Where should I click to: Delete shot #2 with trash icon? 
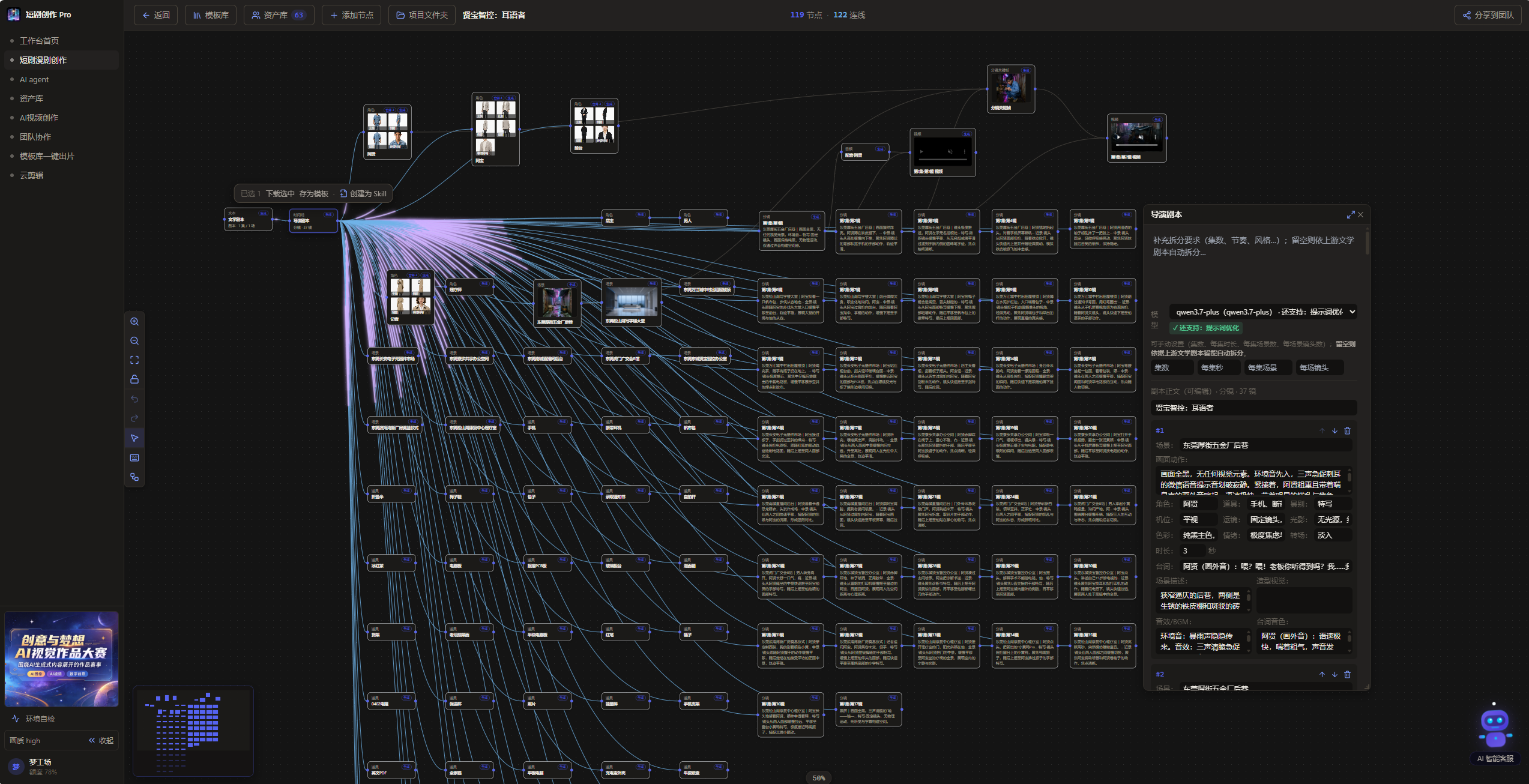[1347, 675]
